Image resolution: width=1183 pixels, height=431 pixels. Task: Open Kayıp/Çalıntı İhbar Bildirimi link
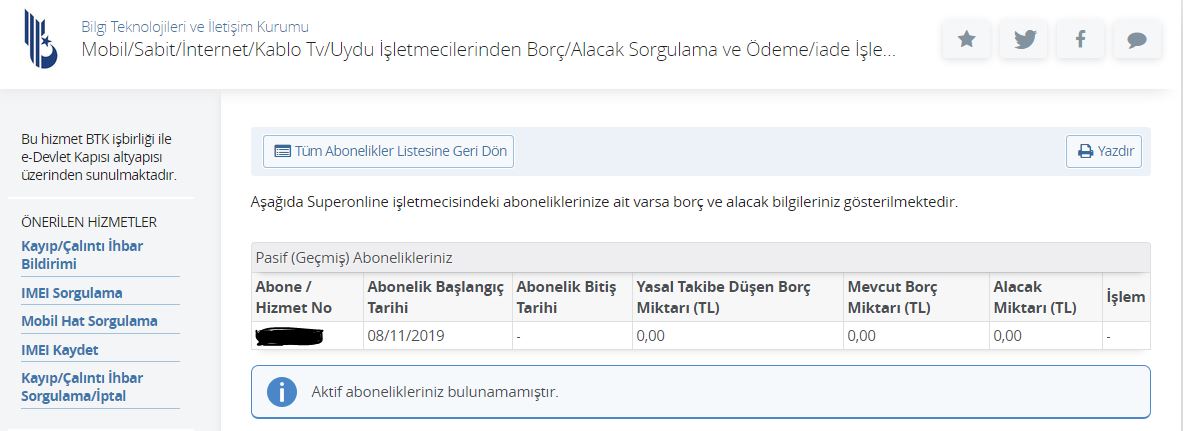coord(82,255)
